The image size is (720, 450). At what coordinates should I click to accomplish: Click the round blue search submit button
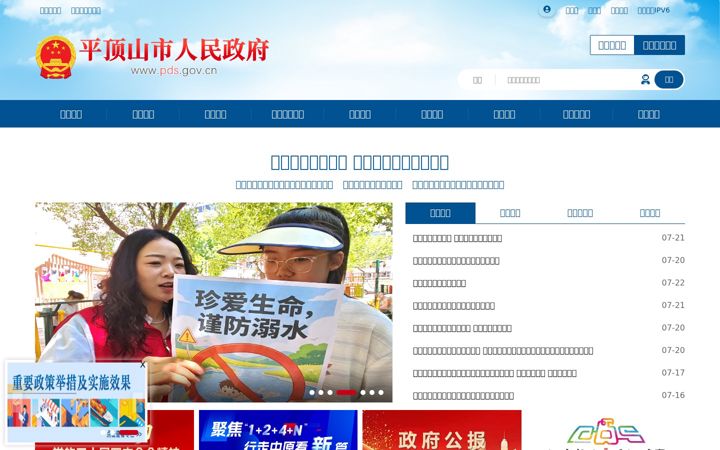click(x=669, y=79)
